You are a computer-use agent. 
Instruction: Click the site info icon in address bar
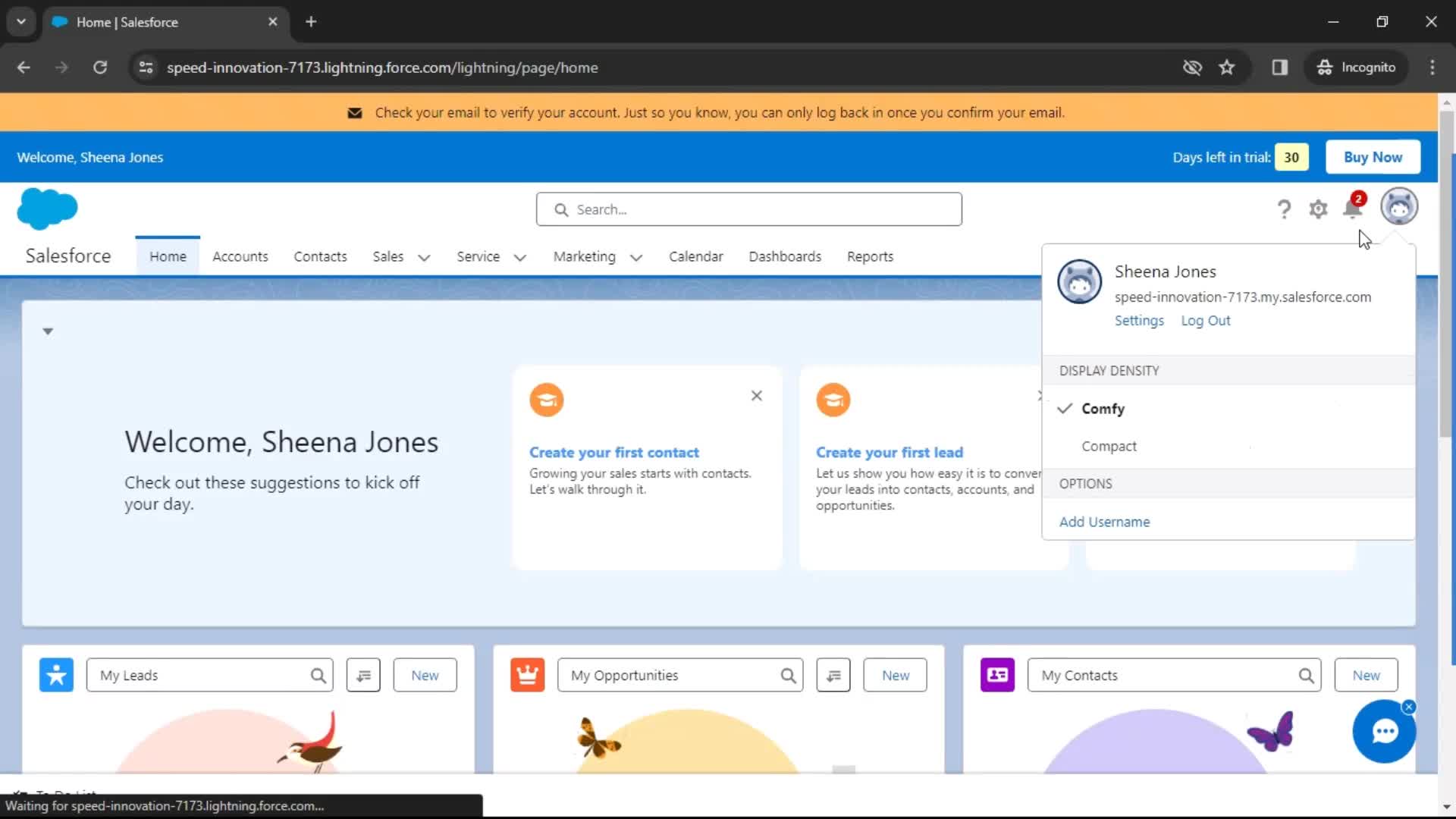pos(146,67)
